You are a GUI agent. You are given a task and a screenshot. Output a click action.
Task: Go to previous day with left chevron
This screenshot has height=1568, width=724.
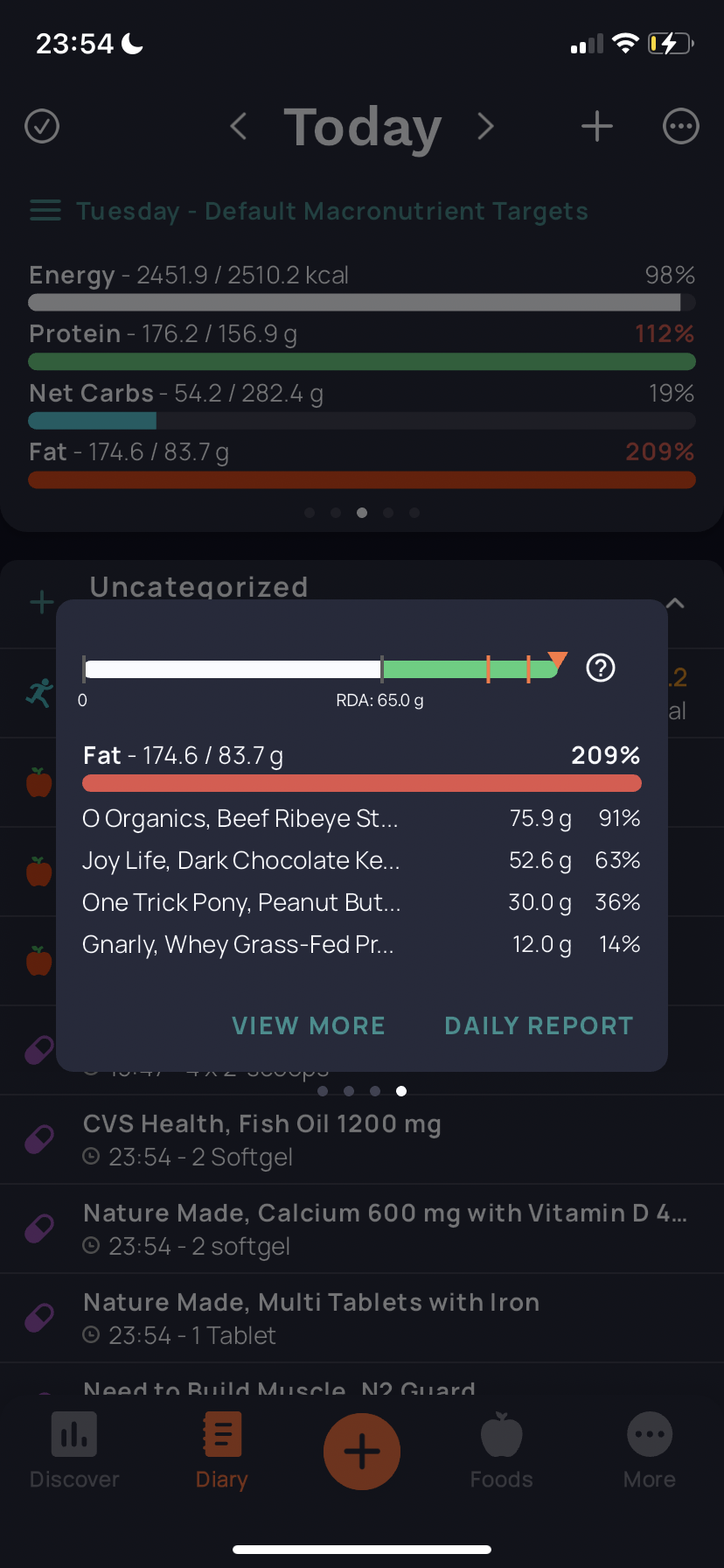click(x=238, y=126)
